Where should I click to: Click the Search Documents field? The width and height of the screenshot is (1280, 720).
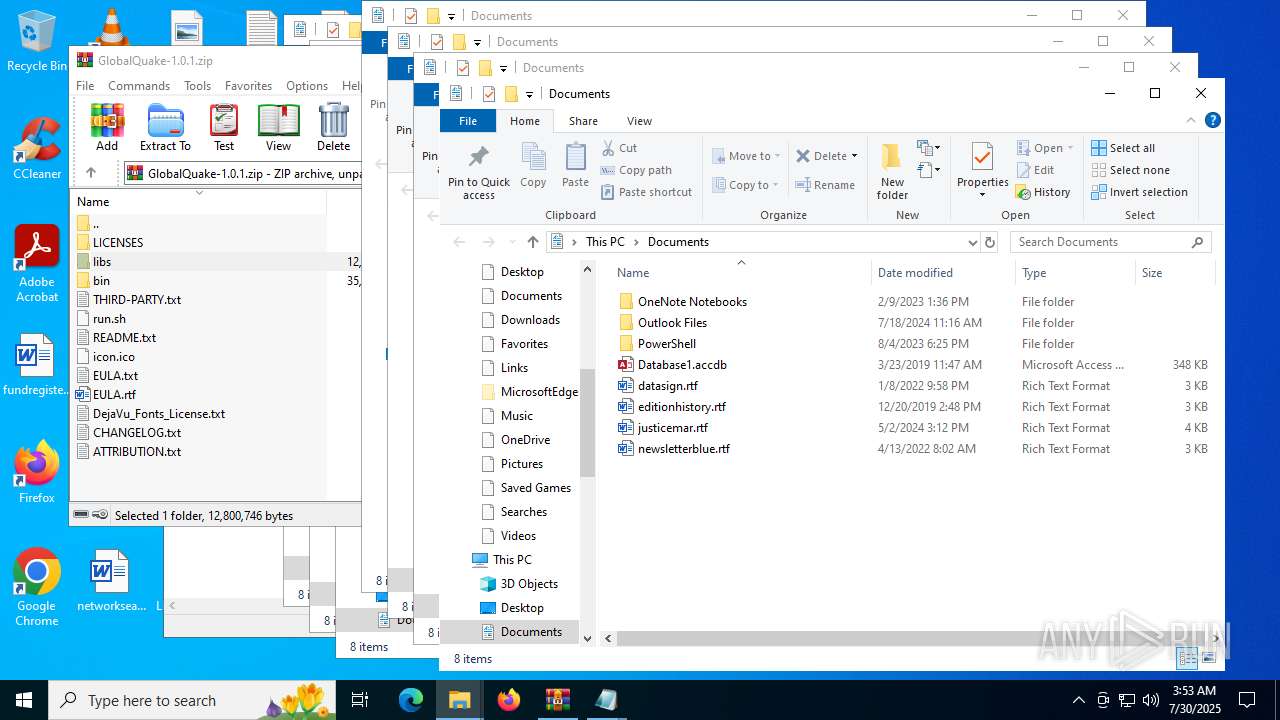coord(1111,242)
